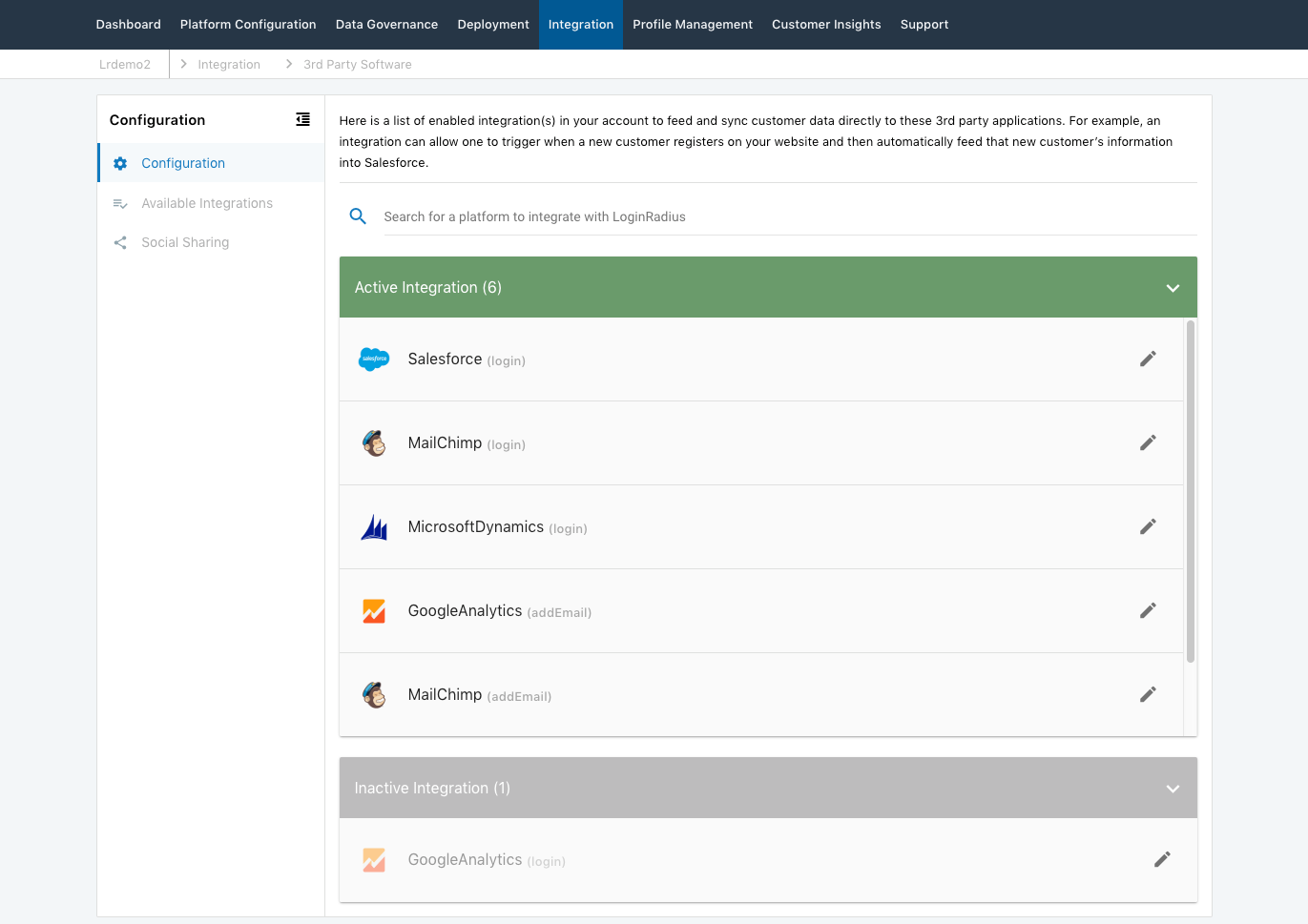1308x924 pixels.
Task: Click the inactive GoogleAnalytics (login) logo
Action: click(374, 860)
